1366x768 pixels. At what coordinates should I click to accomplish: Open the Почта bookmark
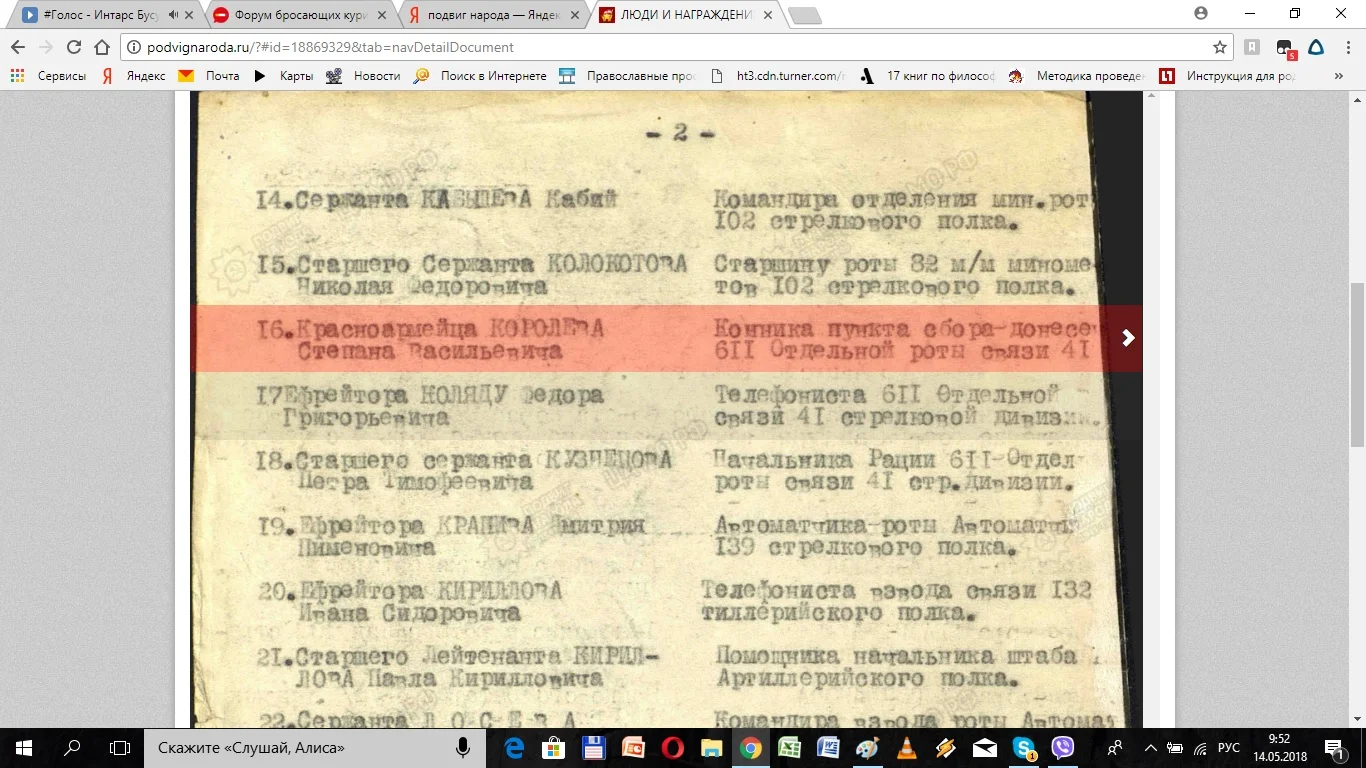[x=209, y=76]
